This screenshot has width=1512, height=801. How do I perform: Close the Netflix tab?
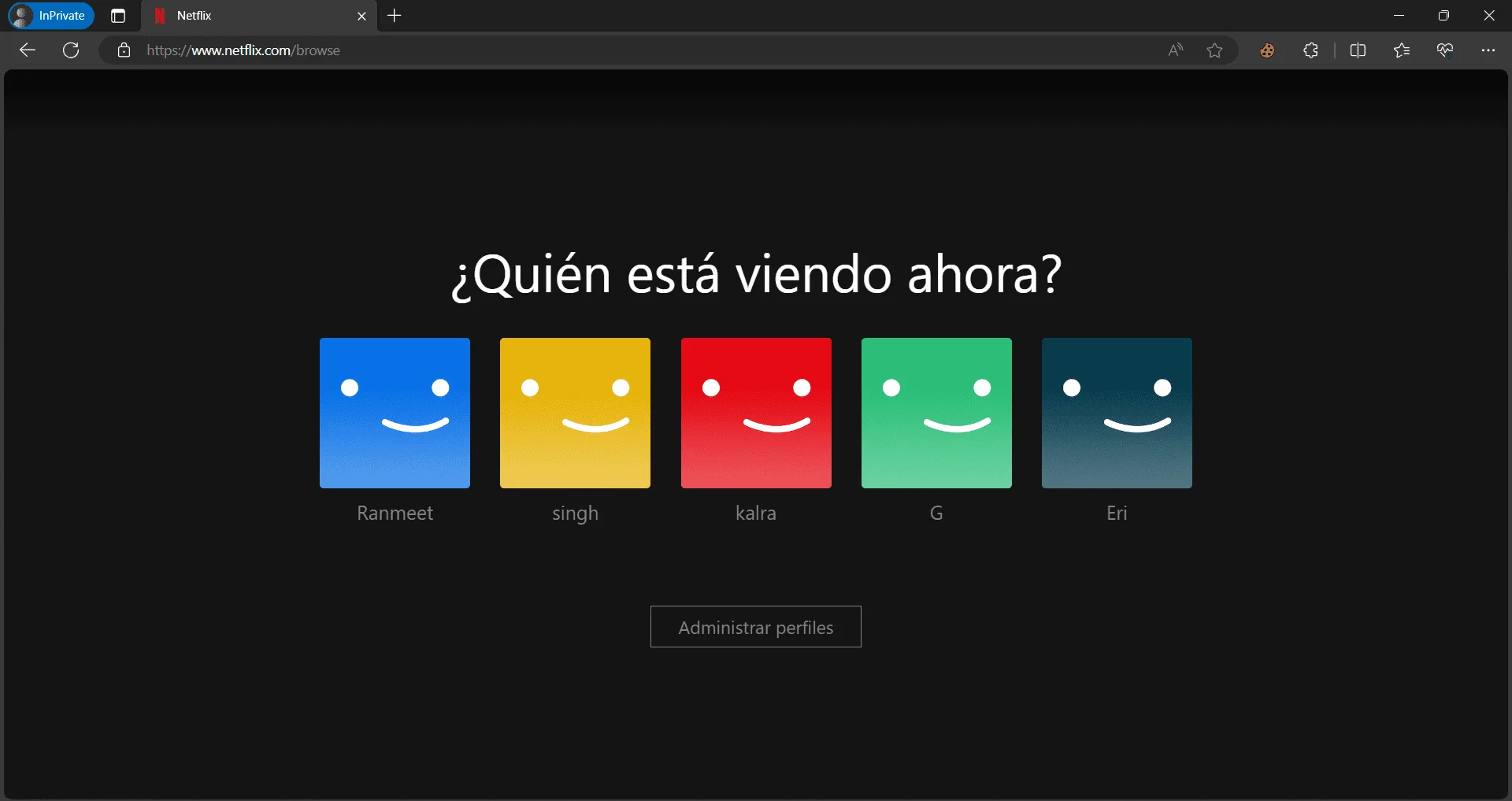(x=361, y=16)
